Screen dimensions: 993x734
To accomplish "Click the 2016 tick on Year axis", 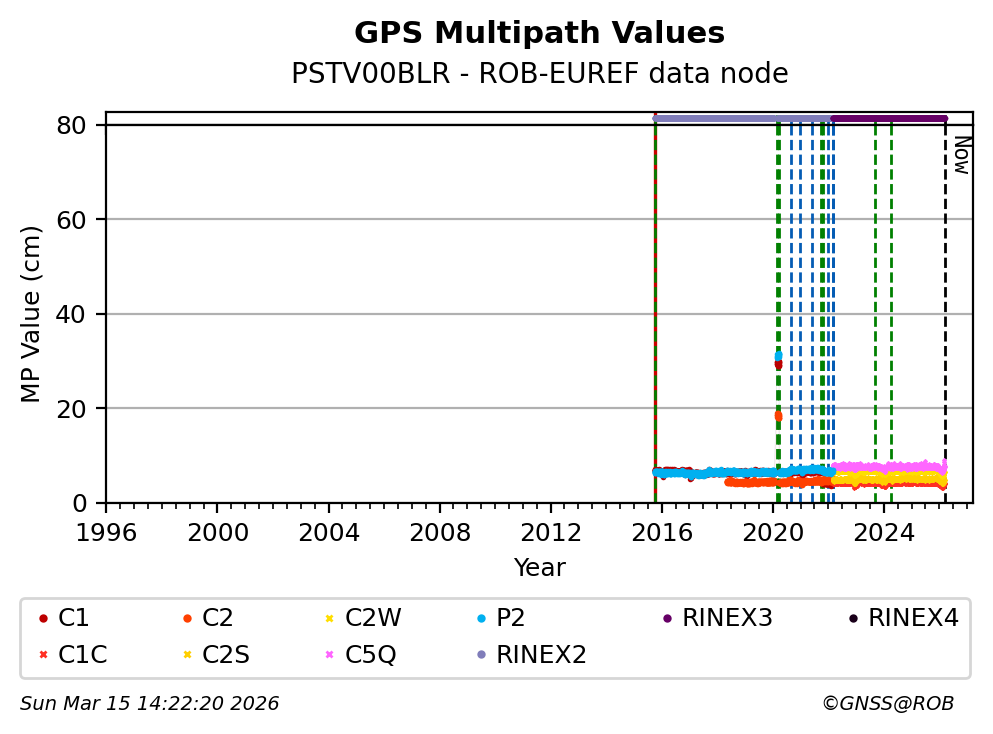I will click(662, 530).
